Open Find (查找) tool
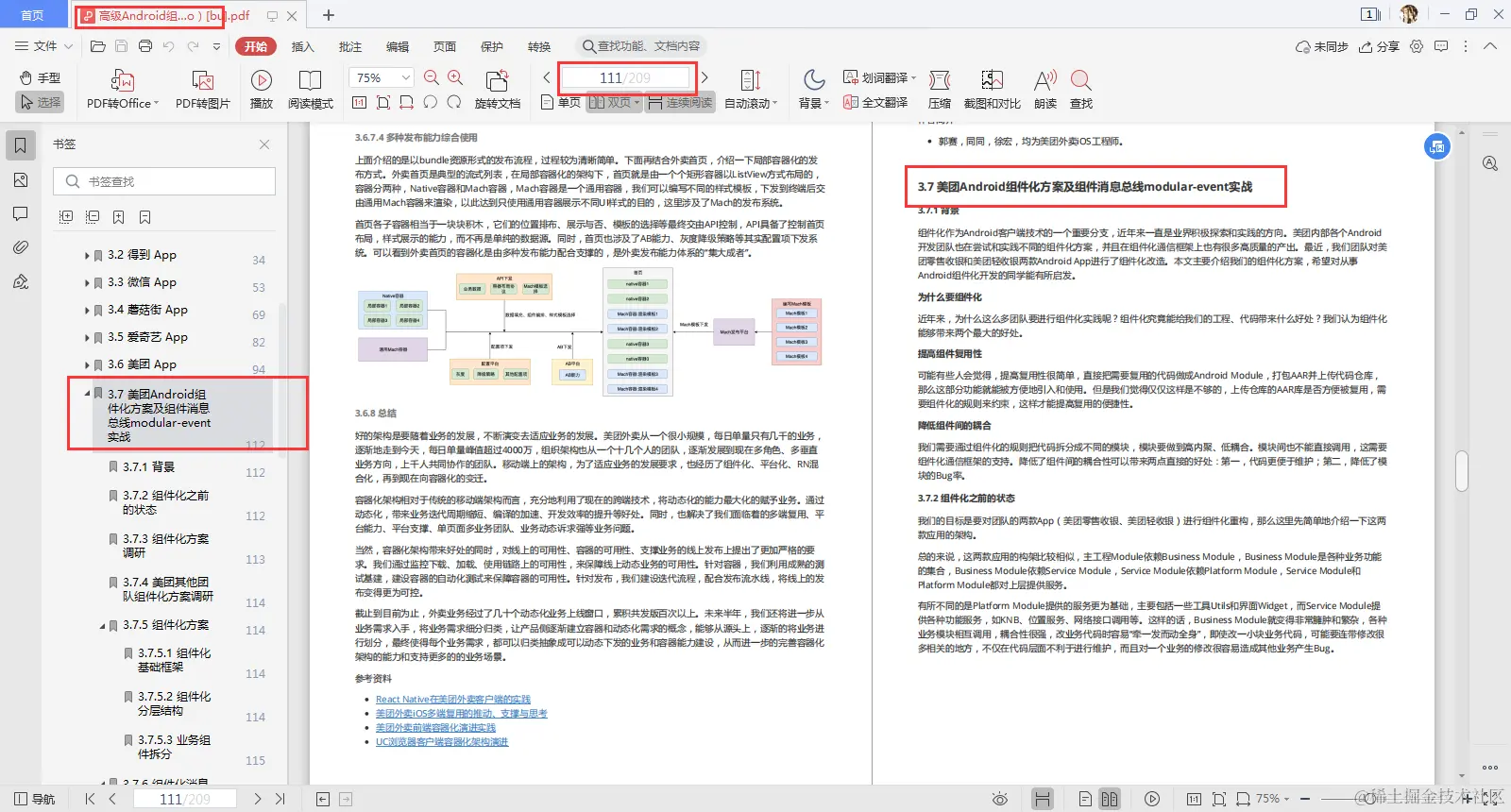1511x812 pixels. pos(1081,91)
